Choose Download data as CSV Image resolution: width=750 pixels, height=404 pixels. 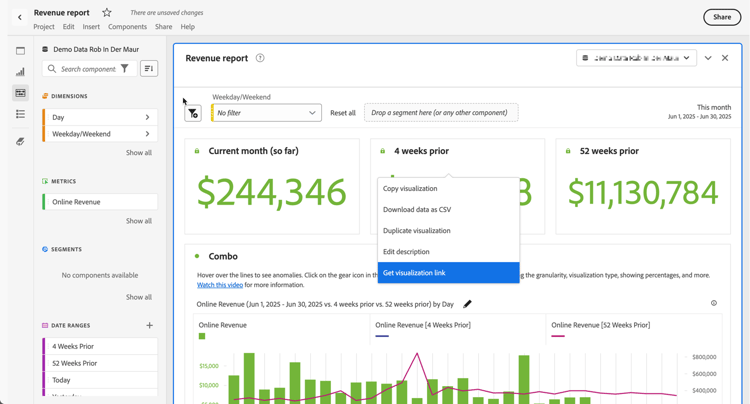click(417, 210)
